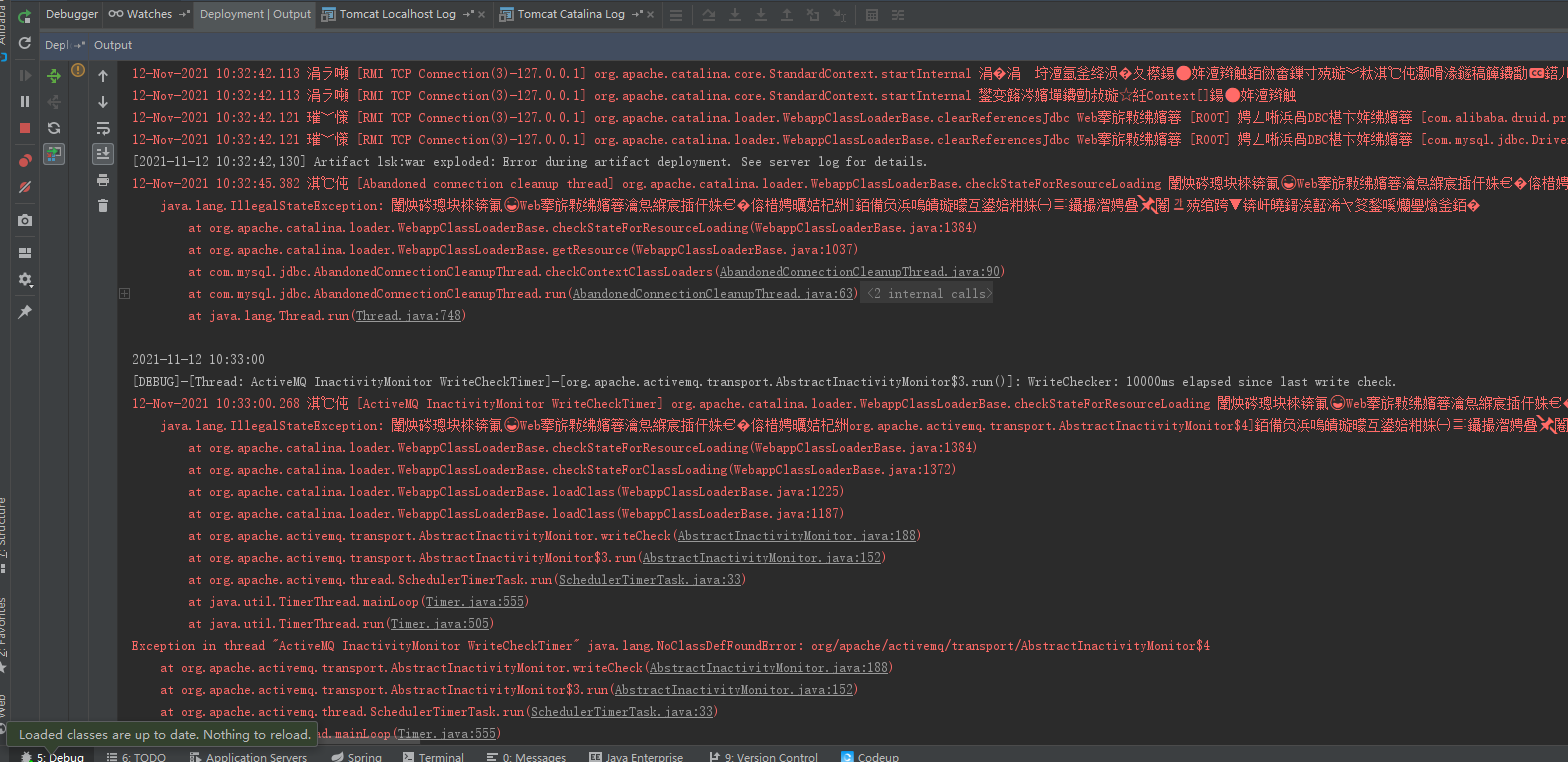Click the orange deployment warning icon

click(x=78, y=71)
